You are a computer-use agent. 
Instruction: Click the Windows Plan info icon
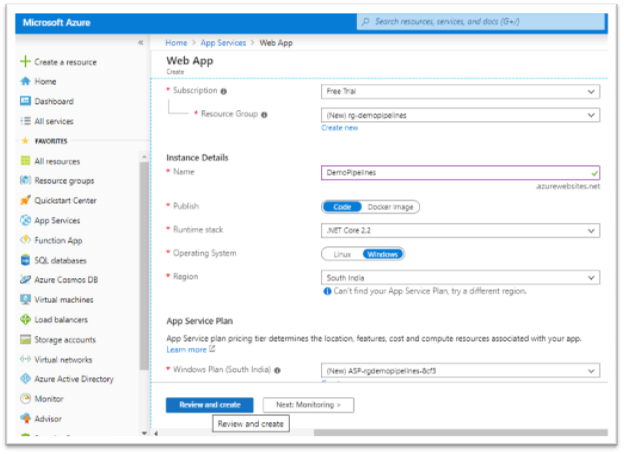(x=277, y=370)
